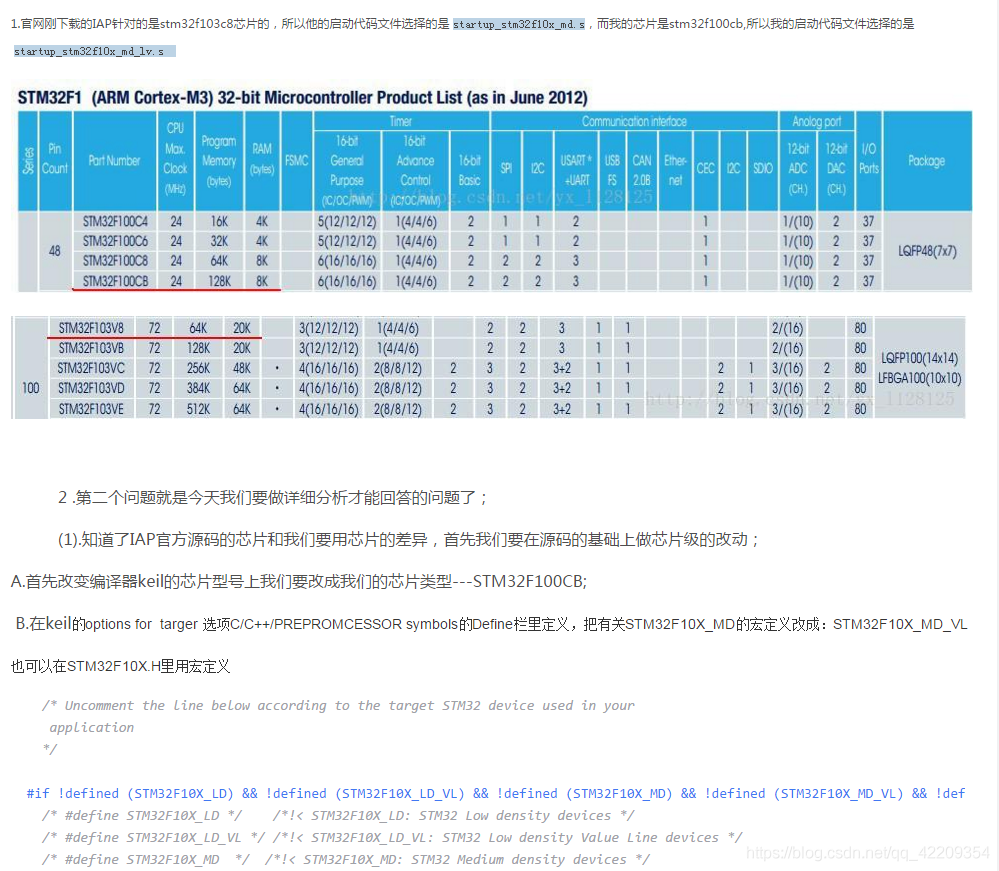Click the line B.在keil的options for targer

tap(491, 624)
